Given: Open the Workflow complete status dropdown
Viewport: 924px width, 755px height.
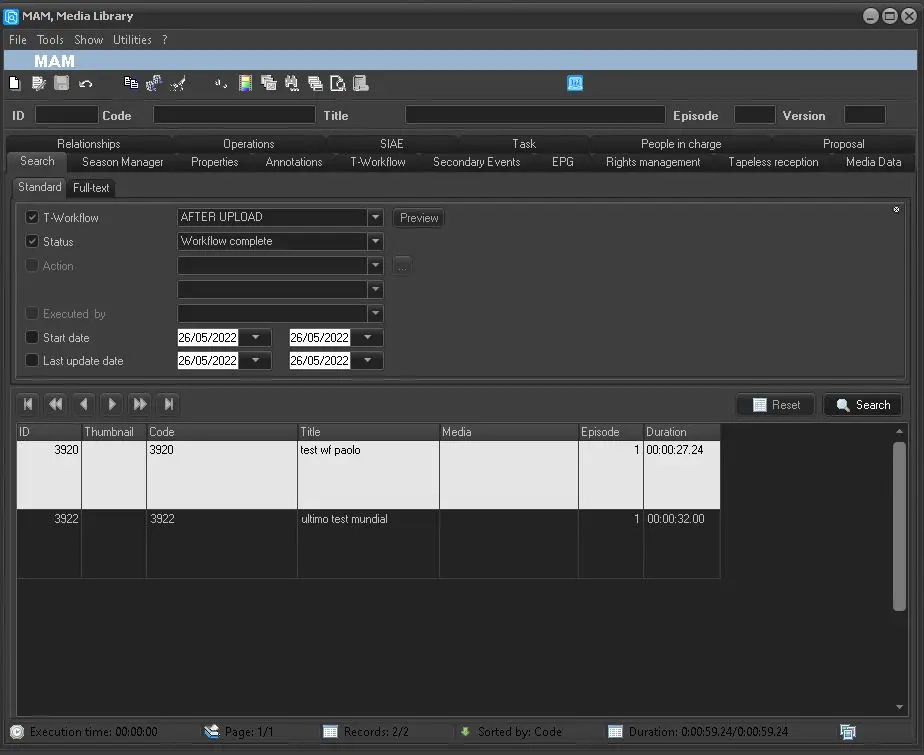Looking at the screenshot, I should 375,241.
